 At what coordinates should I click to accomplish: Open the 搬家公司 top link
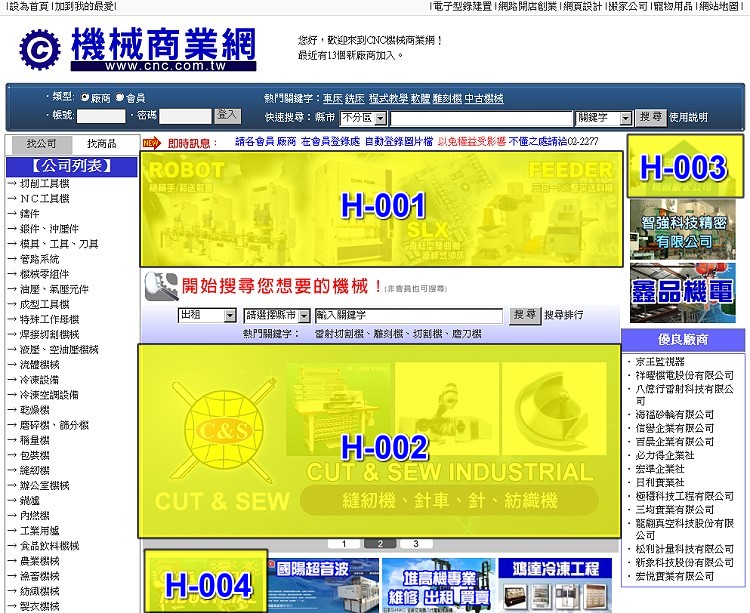pyautogui.click(x=628, y=7)
